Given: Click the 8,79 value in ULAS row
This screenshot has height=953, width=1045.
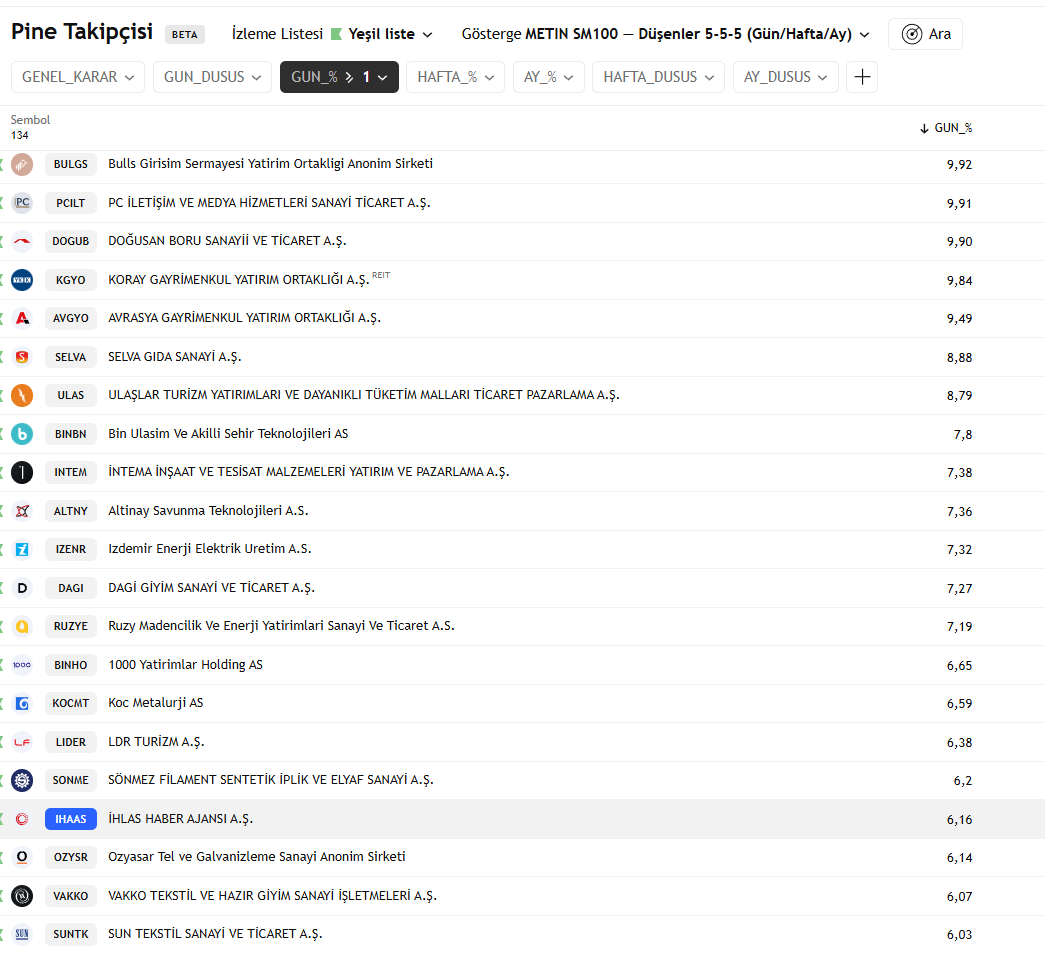Looking at the screenshot, I should pyautogui.click(x=959, y=396).
